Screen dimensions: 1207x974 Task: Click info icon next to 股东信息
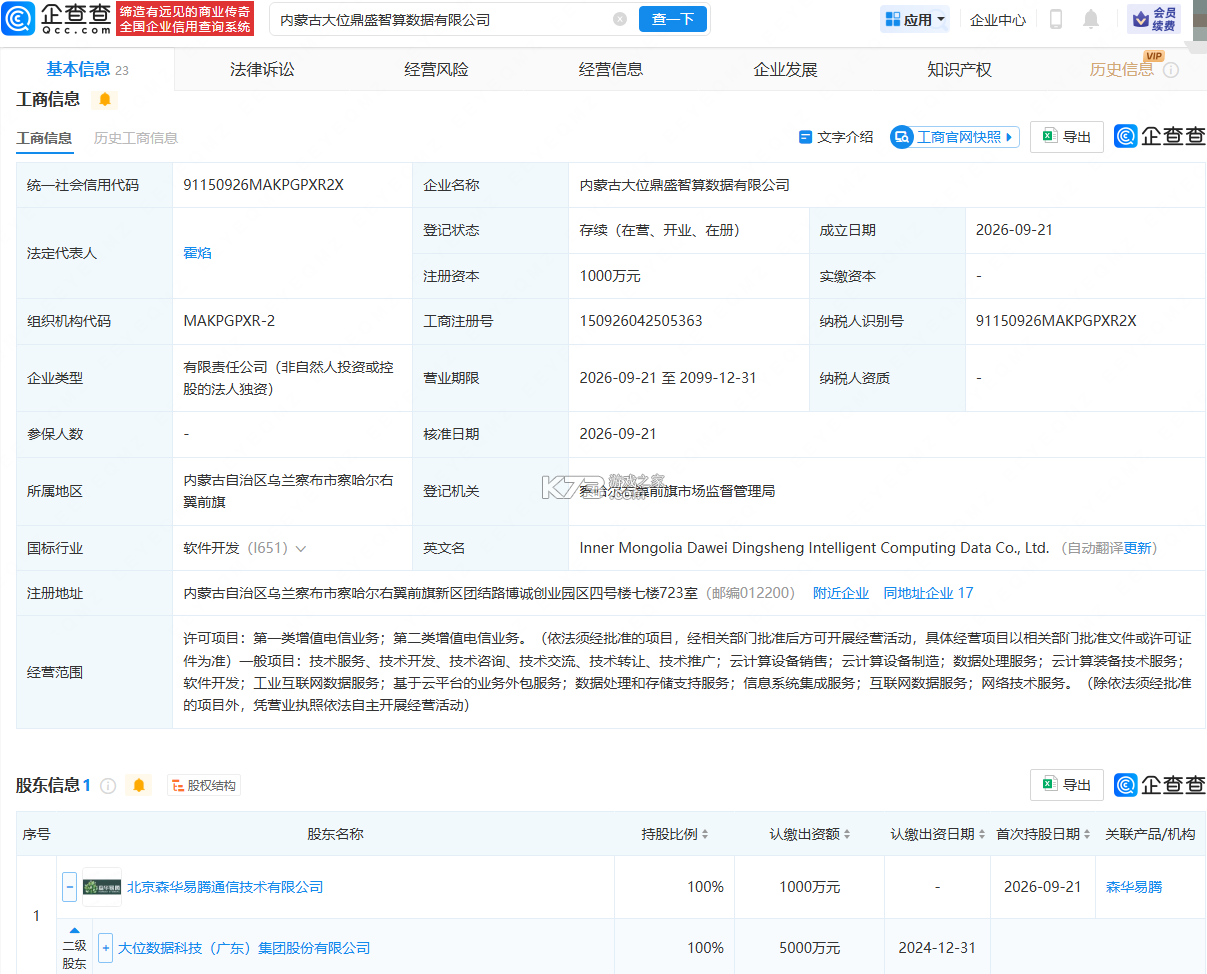[108, 786]
